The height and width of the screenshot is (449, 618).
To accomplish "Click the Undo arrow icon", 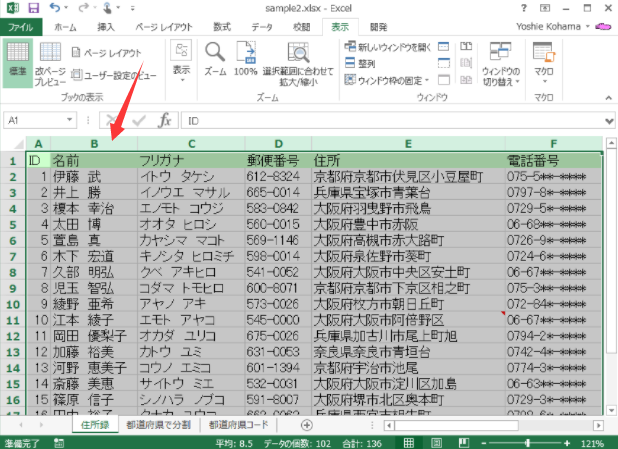I will click(x=55, y=7).
